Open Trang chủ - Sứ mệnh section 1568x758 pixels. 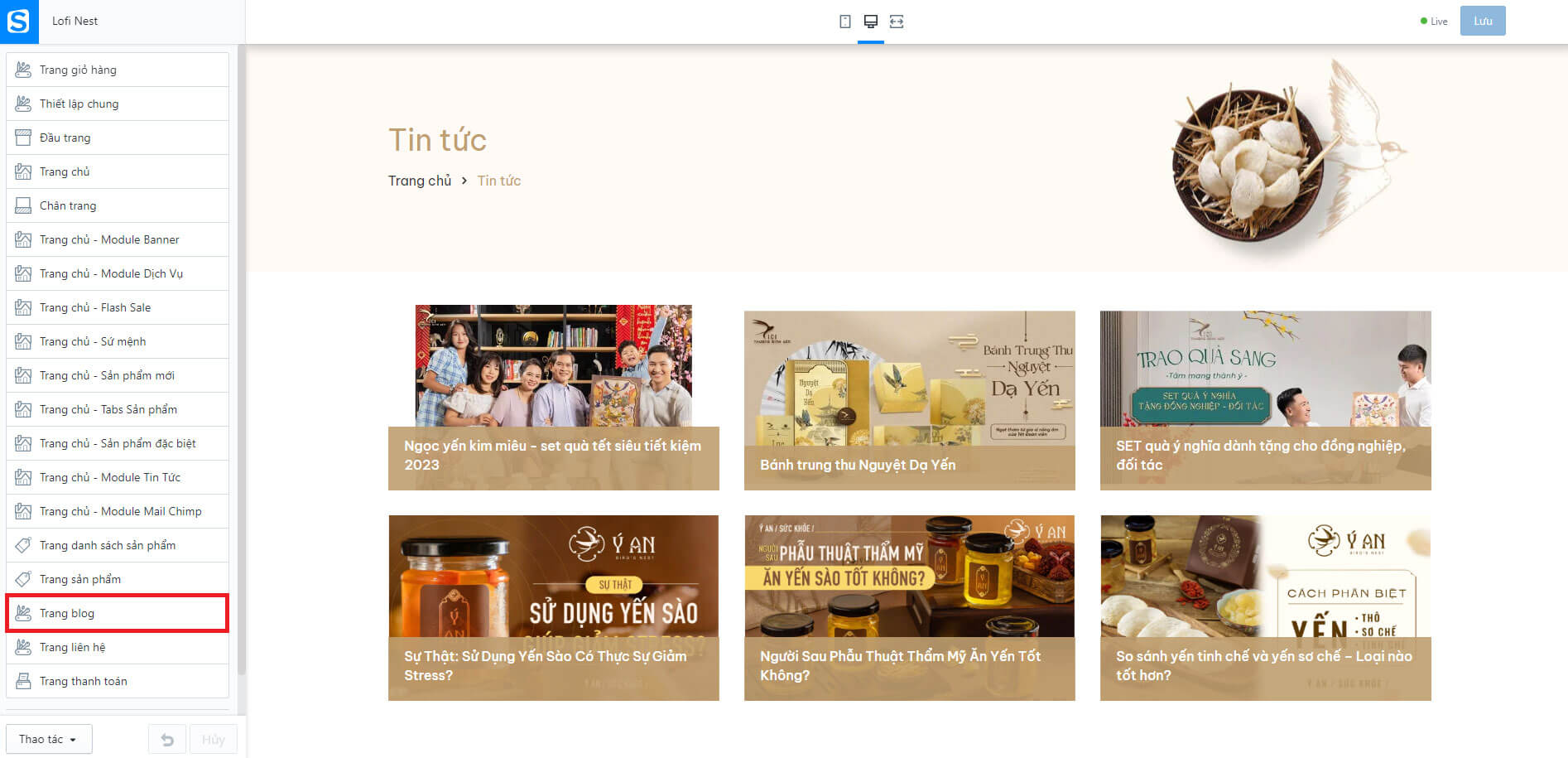118,341
